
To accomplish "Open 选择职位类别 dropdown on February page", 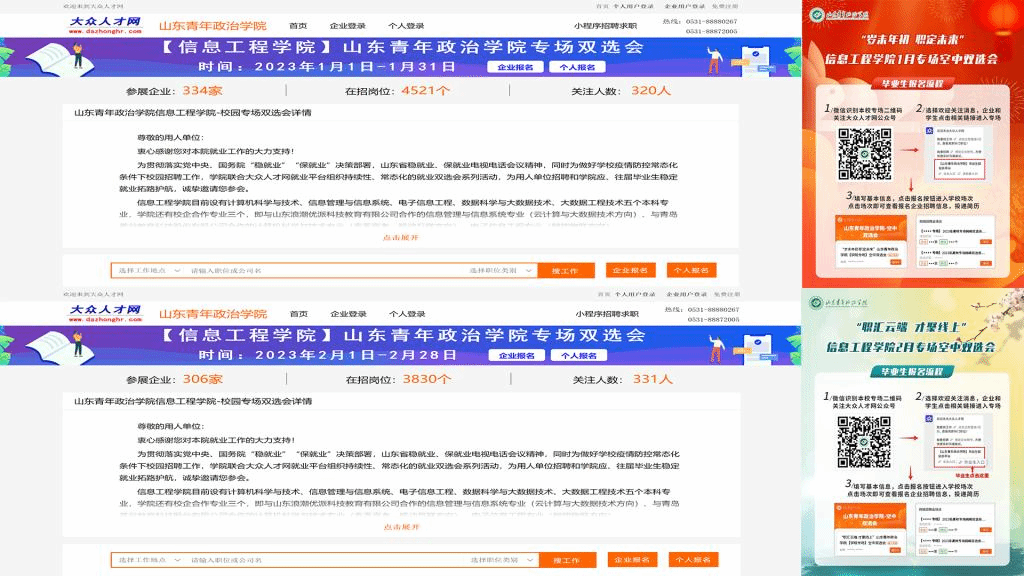I will click(502, 560).
